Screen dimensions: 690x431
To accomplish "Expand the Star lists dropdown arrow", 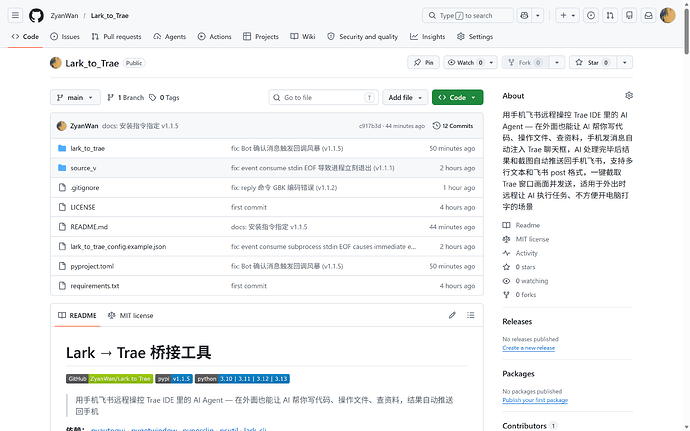I will click(624, 63).
